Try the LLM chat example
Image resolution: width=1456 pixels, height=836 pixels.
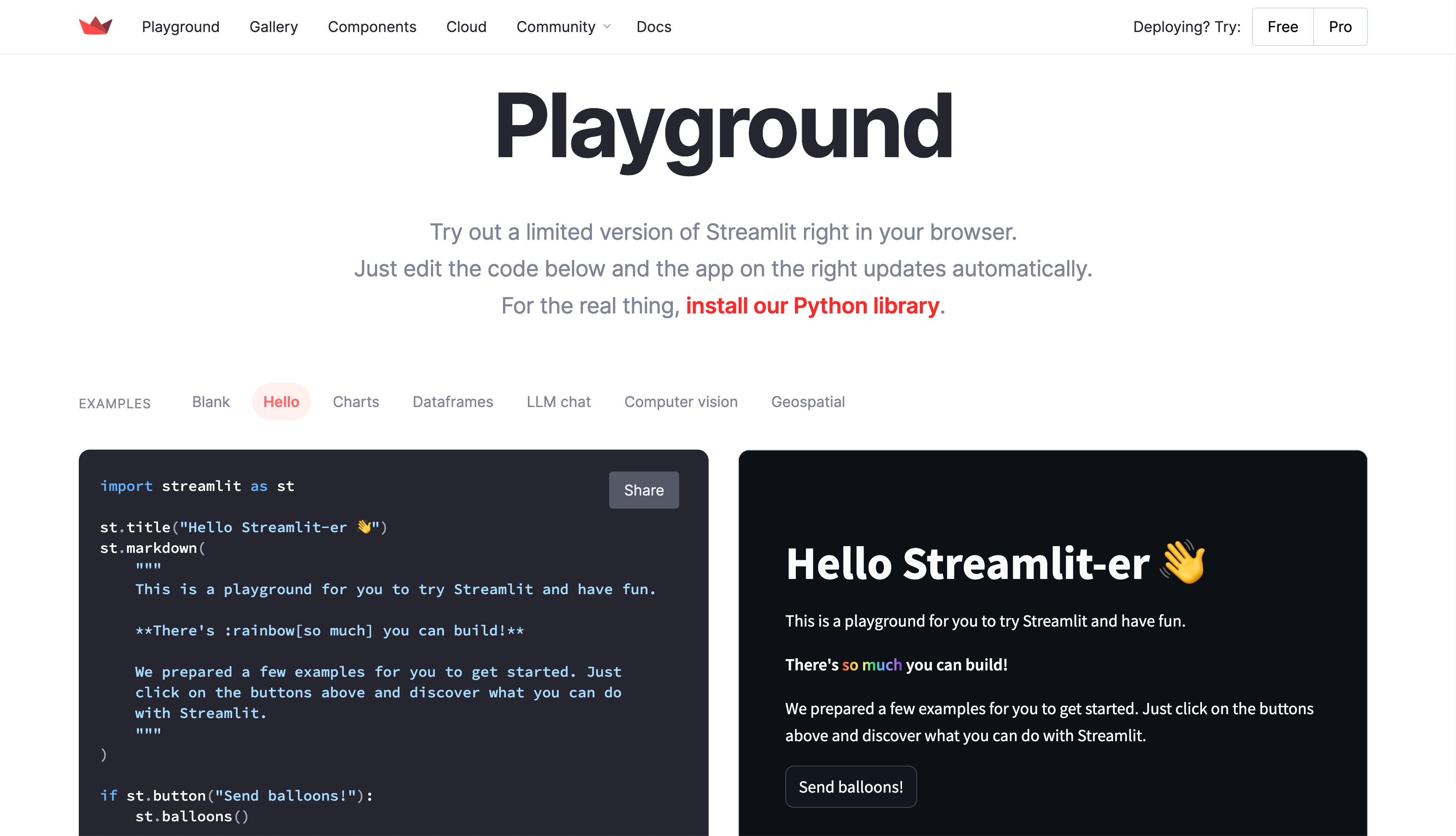[x=558, y=401]
